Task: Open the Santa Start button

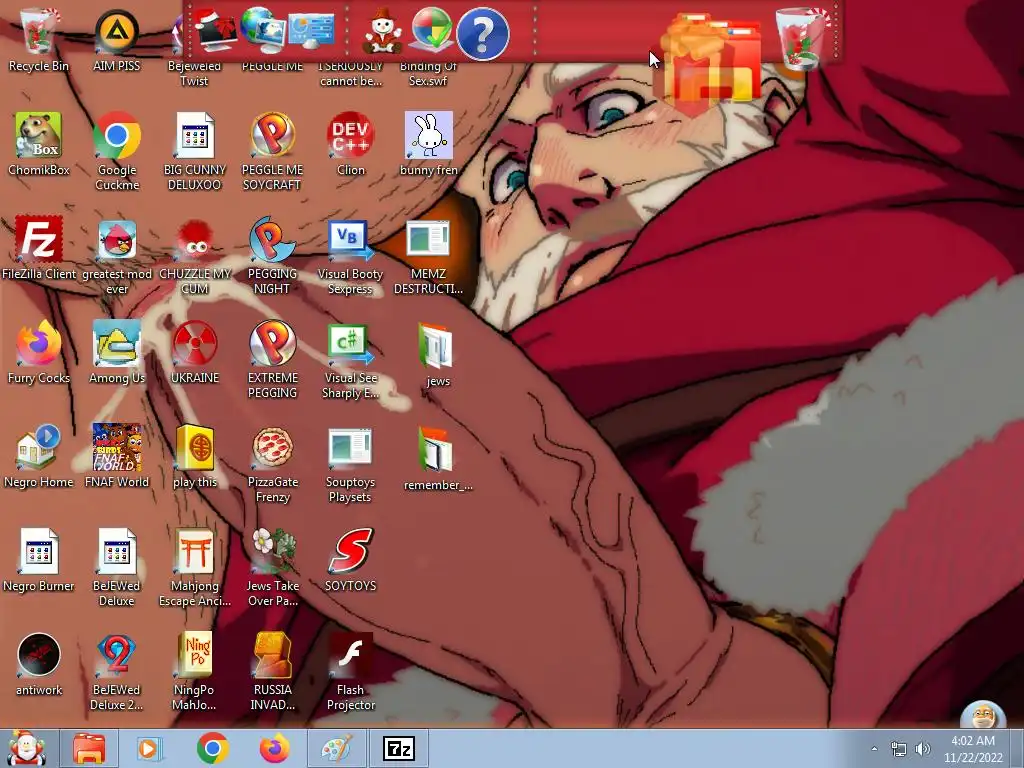Action: click(x=26, y=748)
